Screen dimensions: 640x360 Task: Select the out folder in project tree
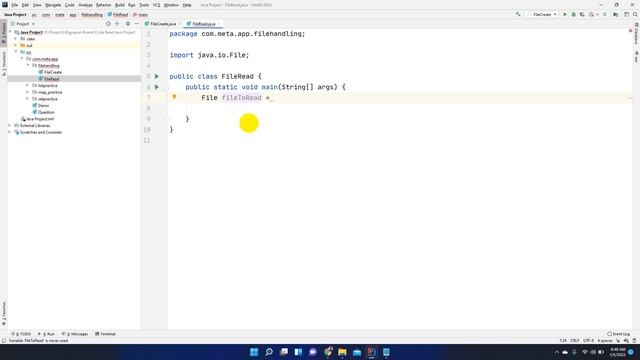[29, 45]
